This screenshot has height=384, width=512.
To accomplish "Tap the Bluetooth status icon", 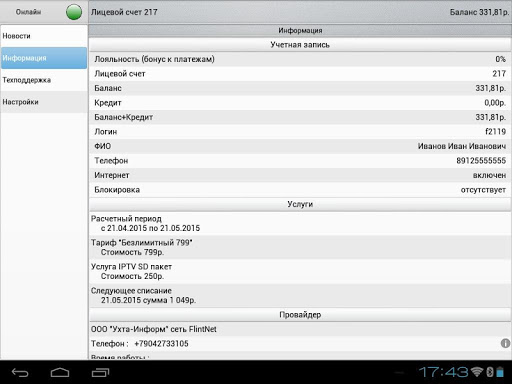I will [x=490, y=372].
